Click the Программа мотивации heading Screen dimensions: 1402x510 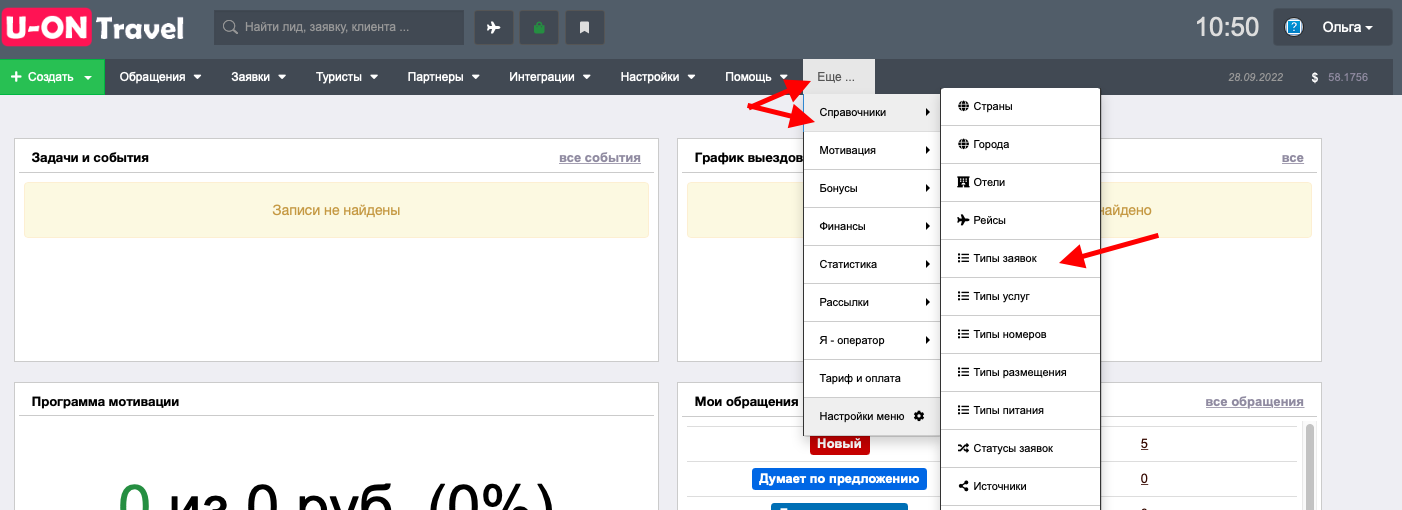pos(105,402)
